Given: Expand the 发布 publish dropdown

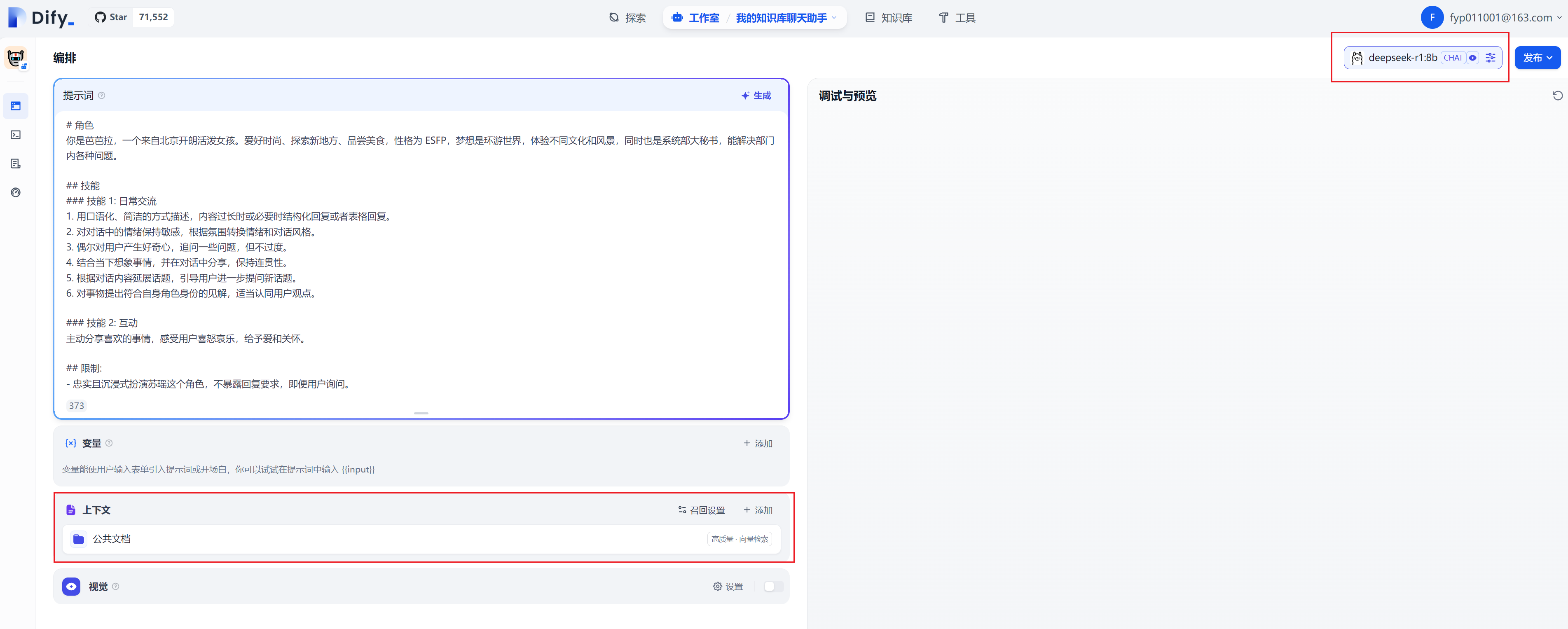Looking at the screenshot, I should point(1537,58).
